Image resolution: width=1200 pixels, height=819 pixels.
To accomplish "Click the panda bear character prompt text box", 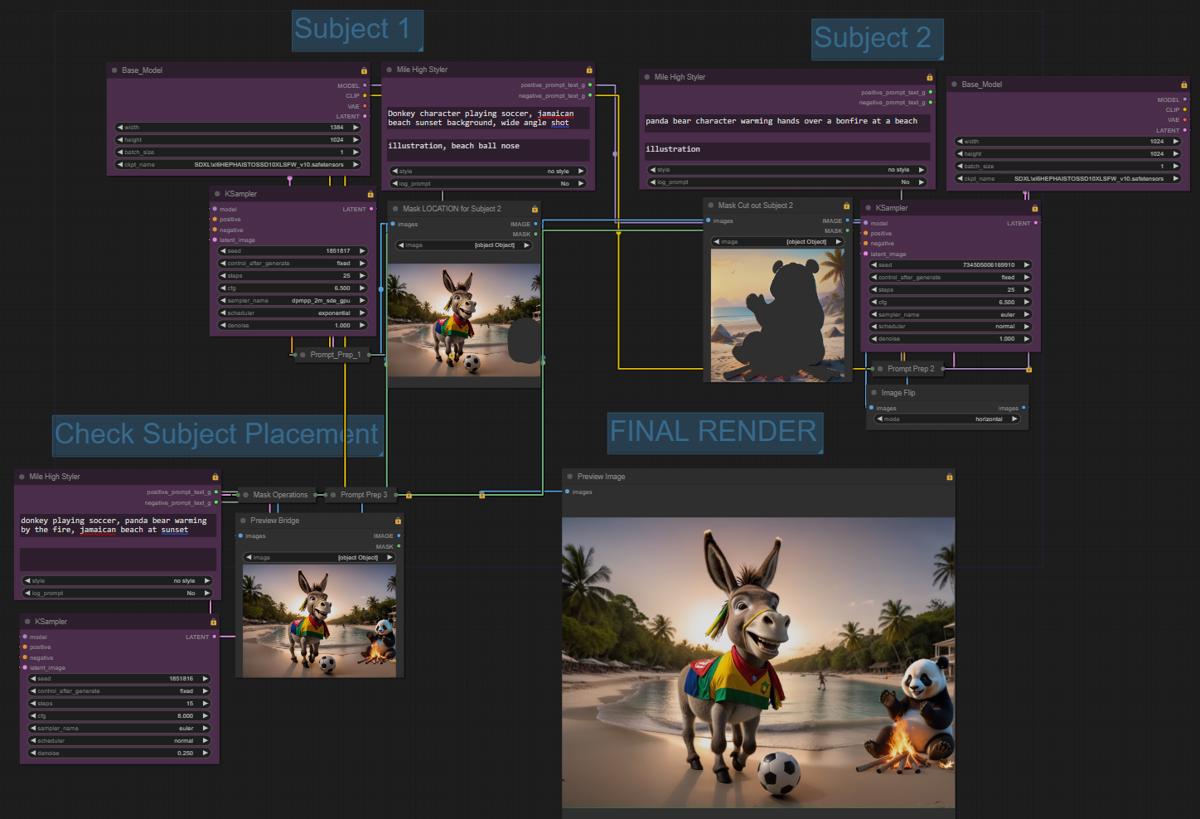I will (x=785, y=122).
